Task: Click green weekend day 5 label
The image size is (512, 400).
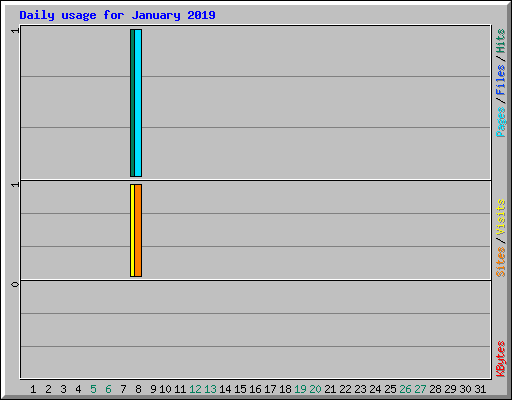Action: [x=93, y=389]
